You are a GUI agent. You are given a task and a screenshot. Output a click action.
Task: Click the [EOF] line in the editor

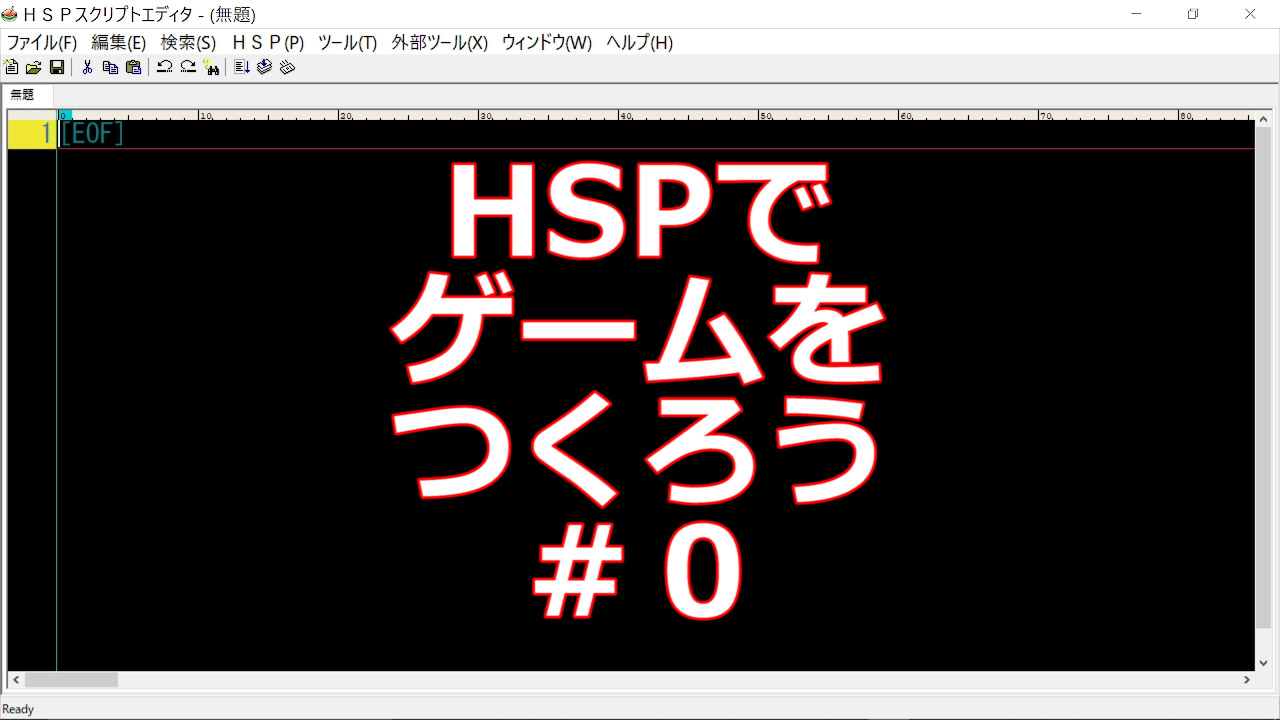point(92,133)
